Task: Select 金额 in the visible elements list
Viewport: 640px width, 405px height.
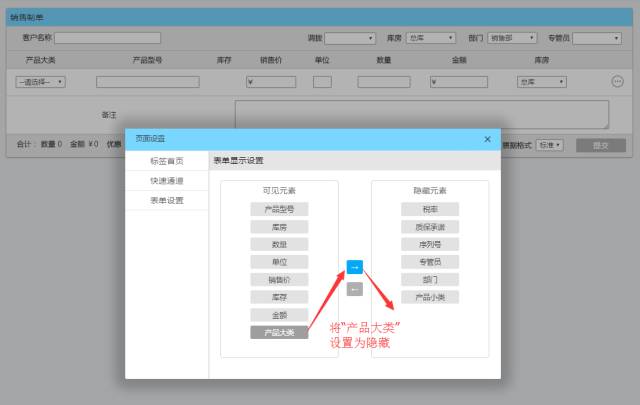Action: (x=279, y=315)
